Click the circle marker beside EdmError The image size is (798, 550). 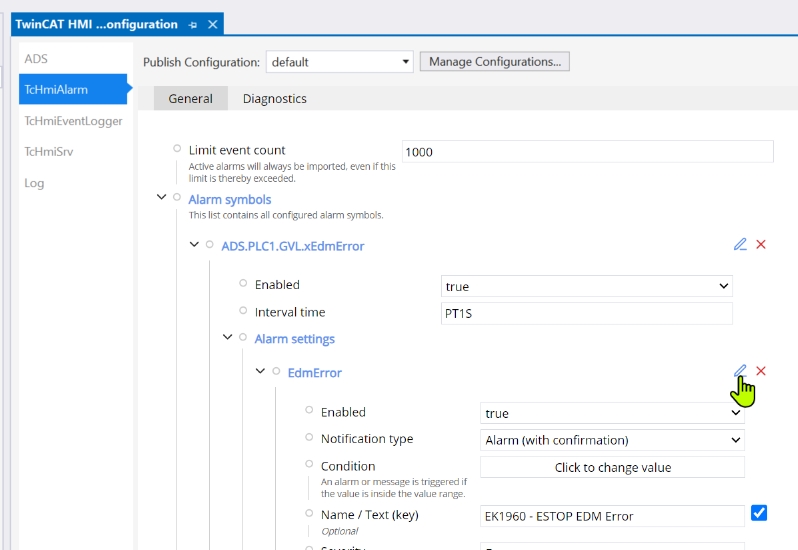276,371
